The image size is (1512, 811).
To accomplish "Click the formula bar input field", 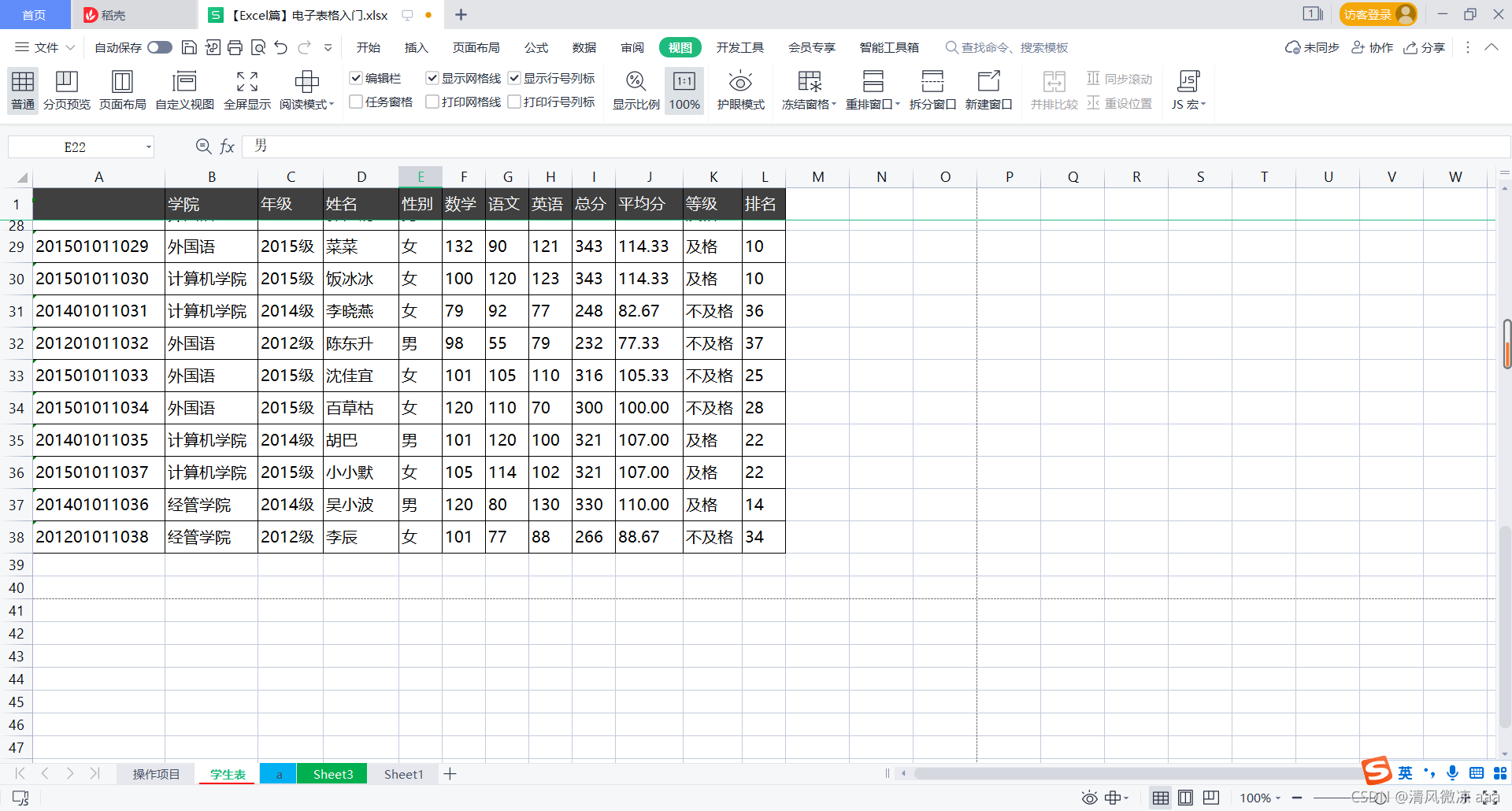I will click(x=876, y=146).
